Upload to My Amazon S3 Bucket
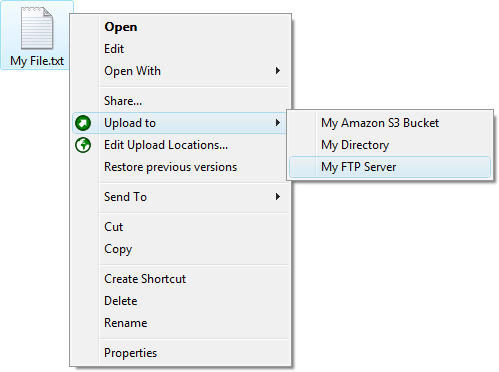This screenshot has width=499, height=372. click(x=380, y=123)
